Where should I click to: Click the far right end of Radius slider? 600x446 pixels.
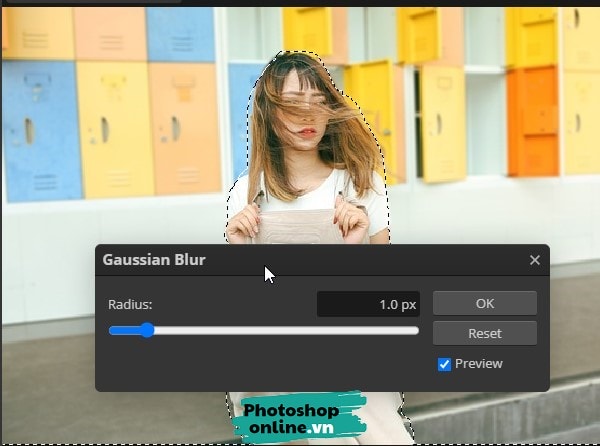click(416, 330)
